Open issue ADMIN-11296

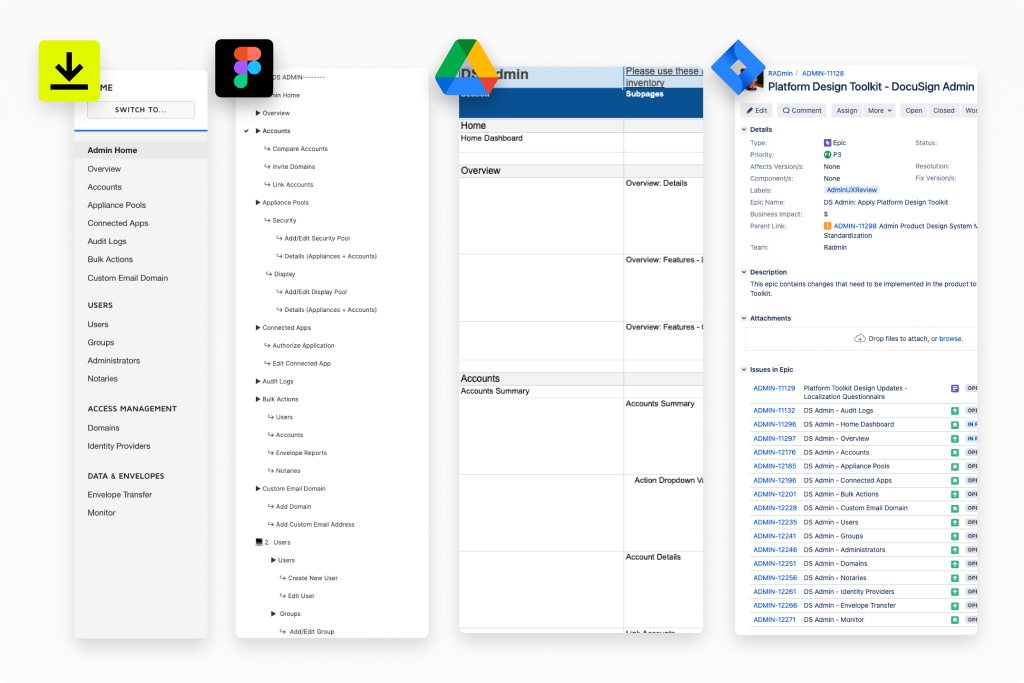point(775,424)
